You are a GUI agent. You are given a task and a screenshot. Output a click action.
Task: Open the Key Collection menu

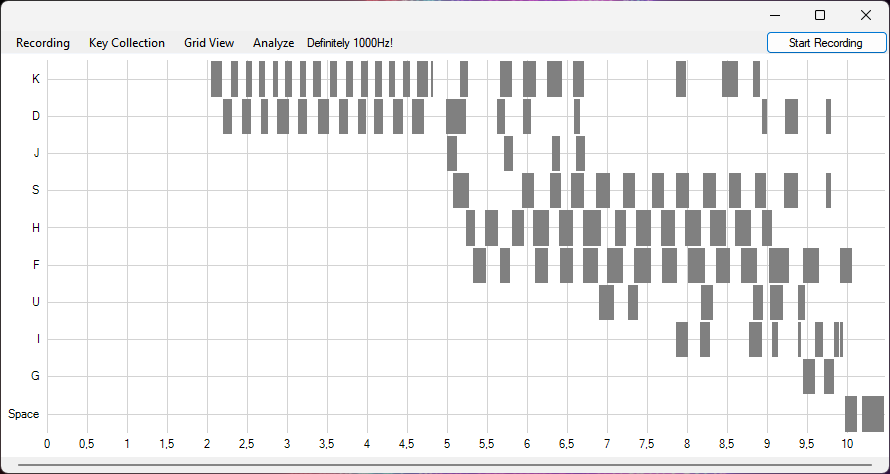(127, 43)
